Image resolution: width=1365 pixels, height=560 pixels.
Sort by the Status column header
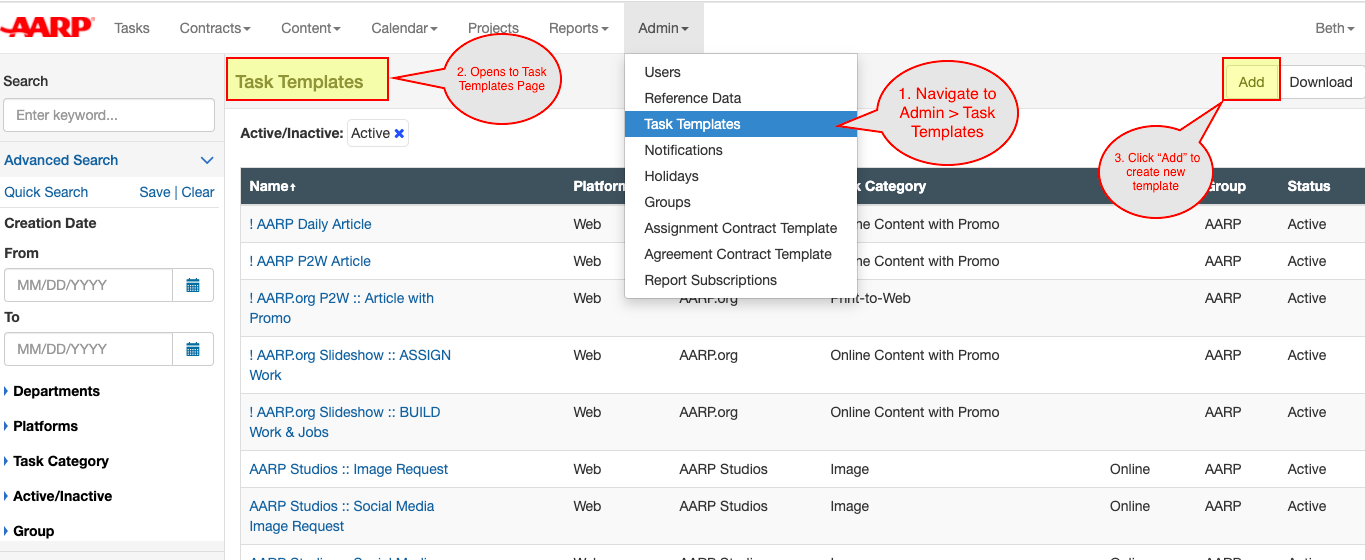1309,186
